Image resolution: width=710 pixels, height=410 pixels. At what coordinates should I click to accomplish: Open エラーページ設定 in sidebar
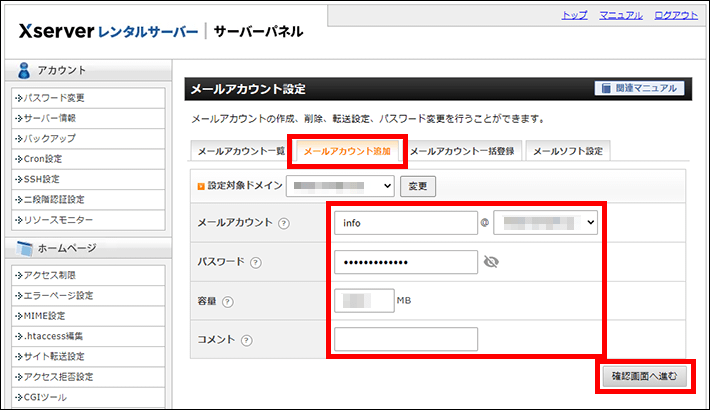click(x=88, y=296)
